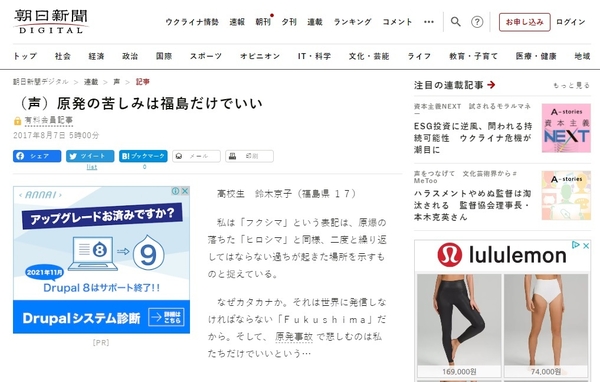Click the help question mark icon
The height and width of the screenshot is (382, 600).
coord(477,22)
